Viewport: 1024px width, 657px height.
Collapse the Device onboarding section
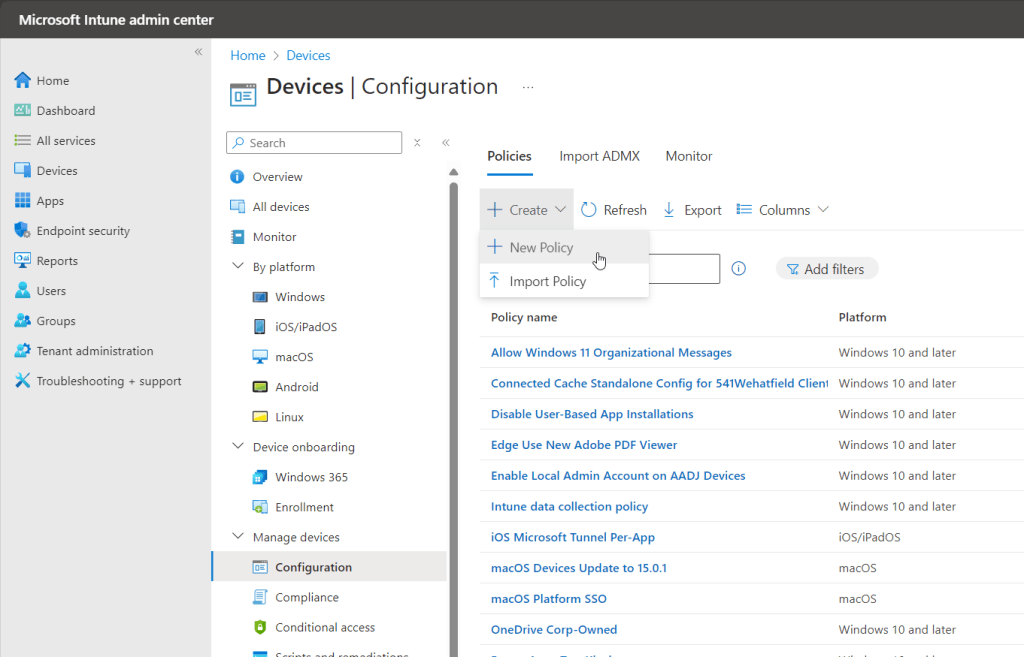point(238,447)
